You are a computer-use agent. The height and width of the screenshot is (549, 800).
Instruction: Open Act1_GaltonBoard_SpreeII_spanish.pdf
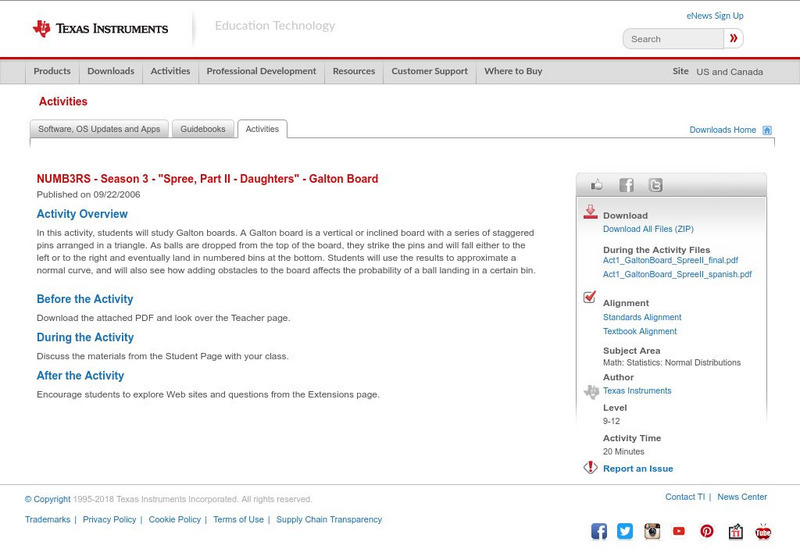678,274
